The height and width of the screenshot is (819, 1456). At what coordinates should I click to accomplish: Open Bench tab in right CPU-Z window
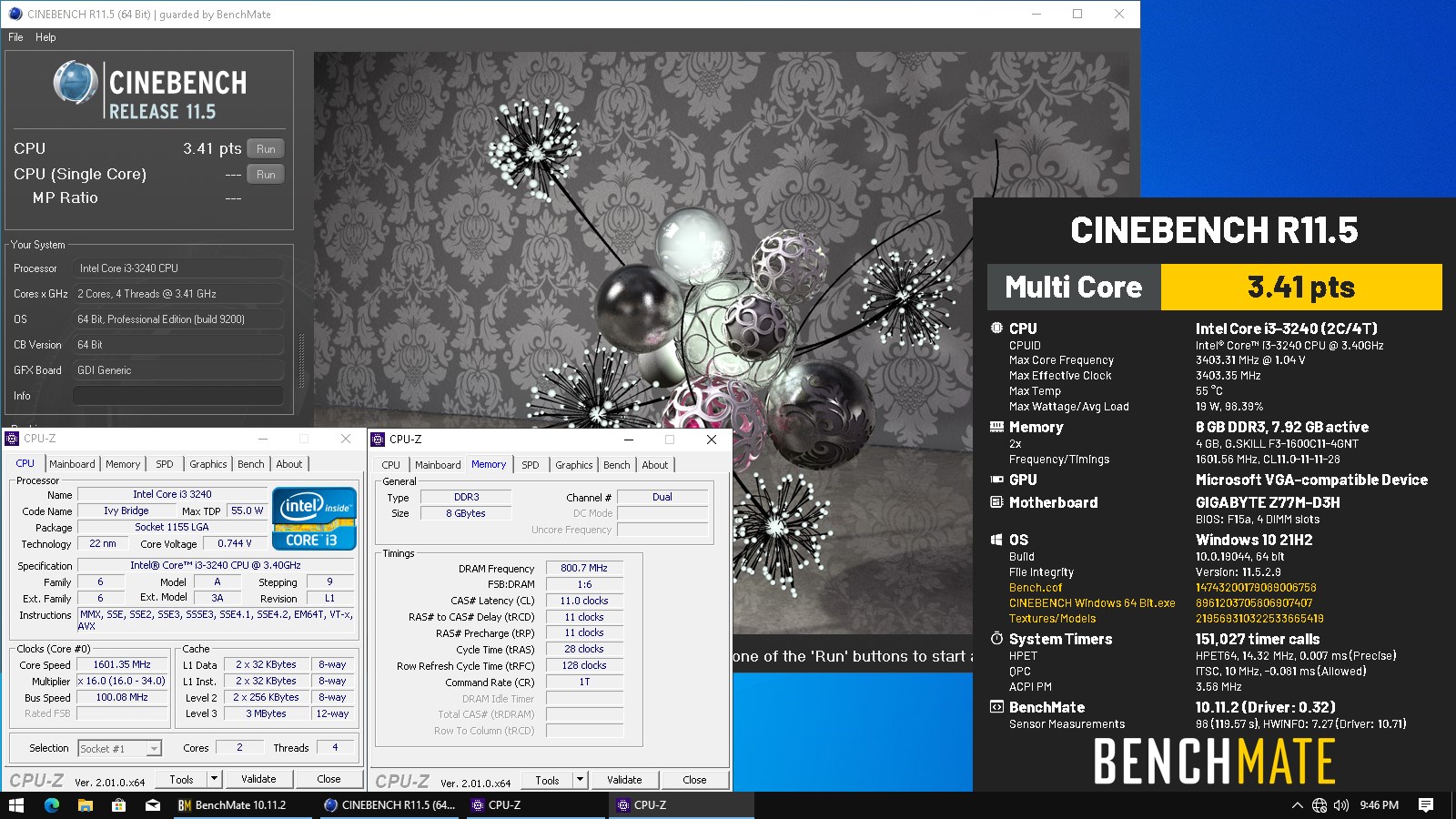tap(617, 465)
